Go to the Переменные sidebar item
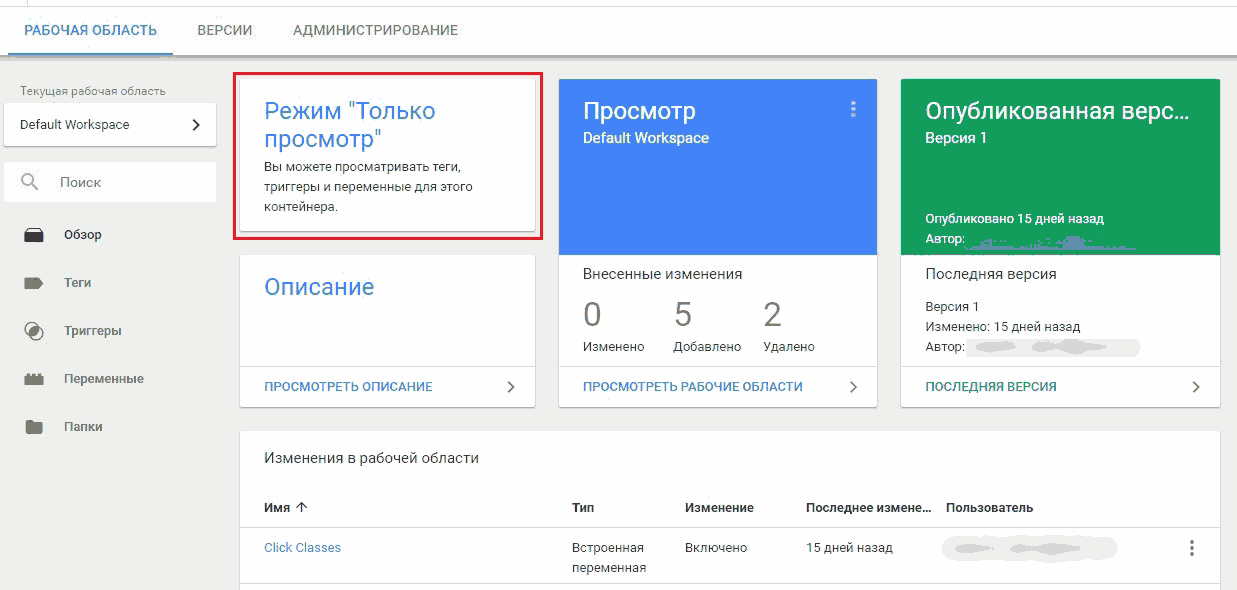Screen dimensions: 1237x590 (104, 379)
